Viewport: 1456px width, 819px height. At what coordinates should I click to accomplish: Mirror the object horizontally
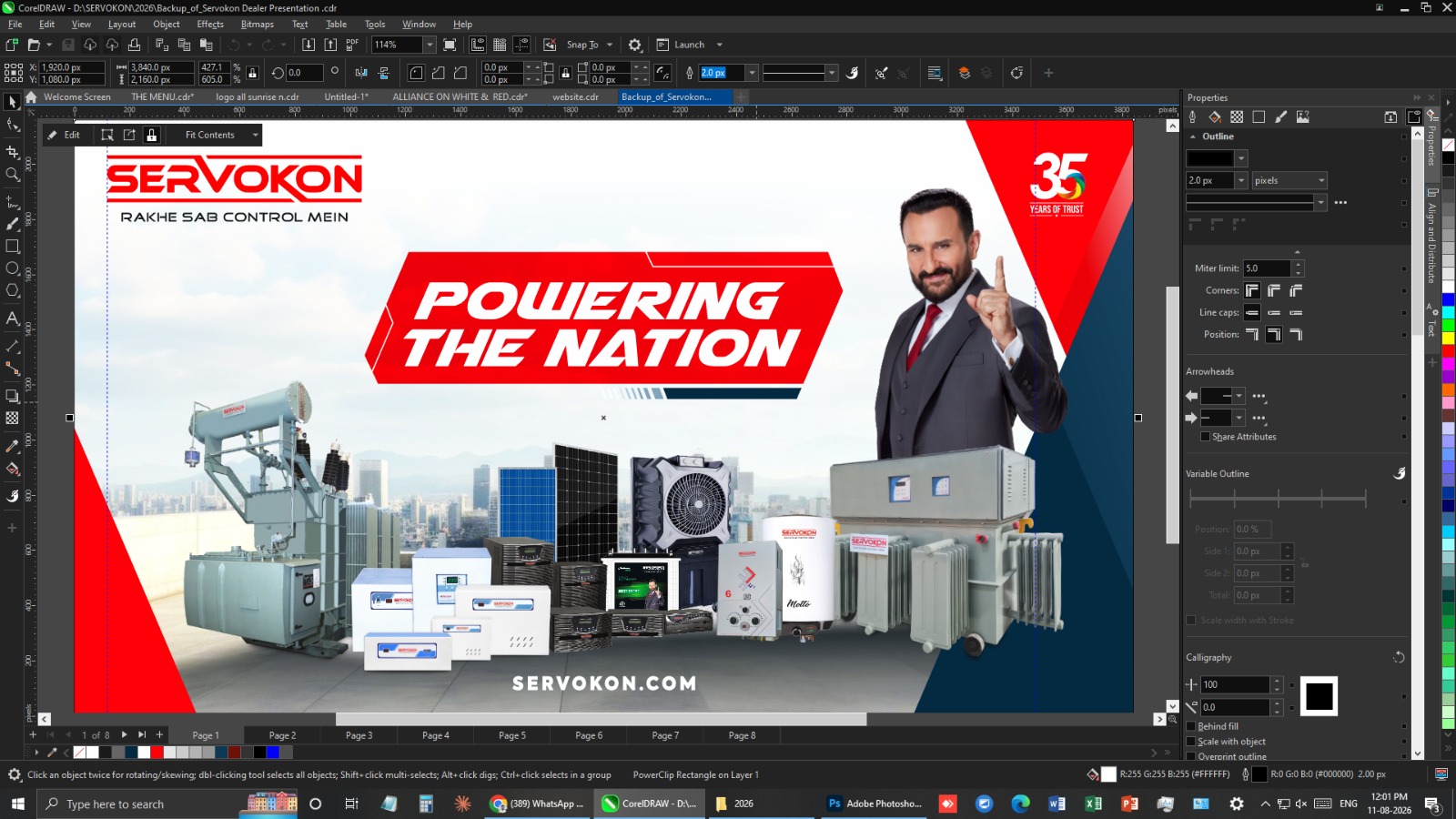tap(361, 73)
